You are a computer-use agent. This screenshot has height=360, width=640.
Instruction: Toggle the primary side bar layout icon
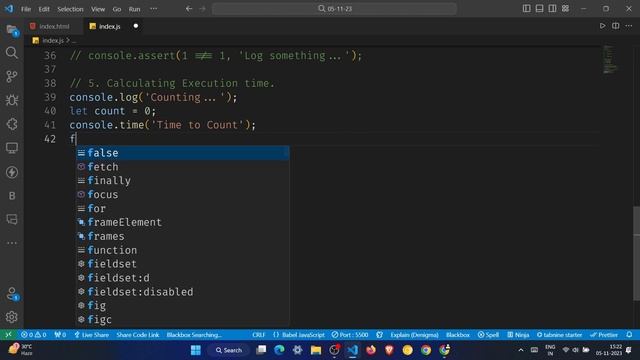[x=527, y=9]
